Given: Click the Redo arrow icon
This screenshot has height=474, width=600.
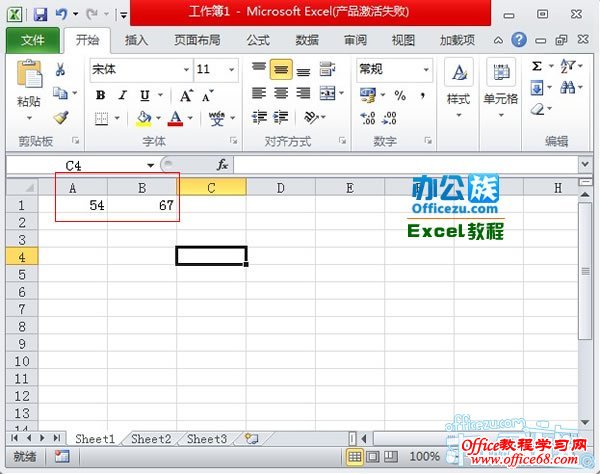Looking at the screenshot, I should (x=92, y=15).
